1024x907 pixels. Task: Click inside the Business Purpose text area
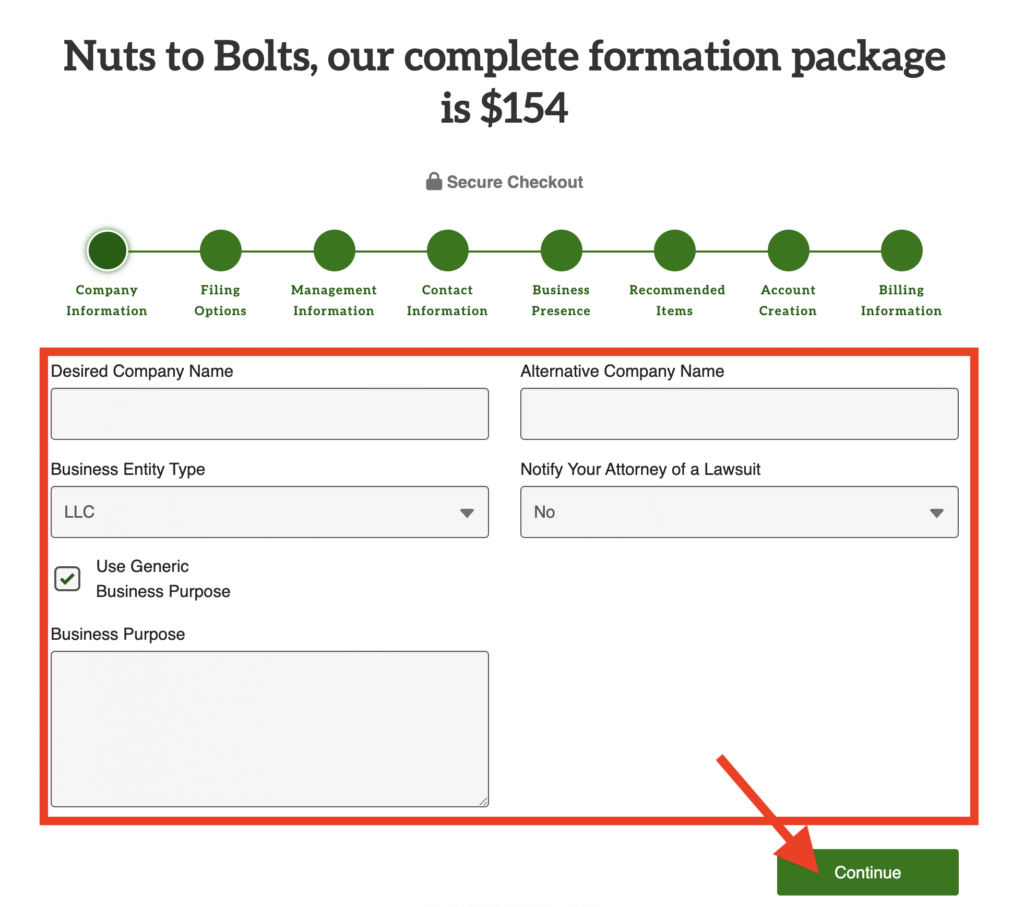point(269,728)
